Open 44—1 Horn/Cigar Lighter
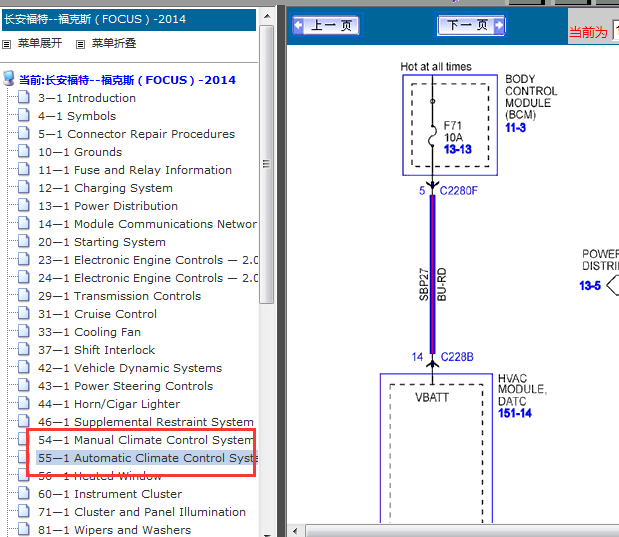619x537 pixels. 109,404
